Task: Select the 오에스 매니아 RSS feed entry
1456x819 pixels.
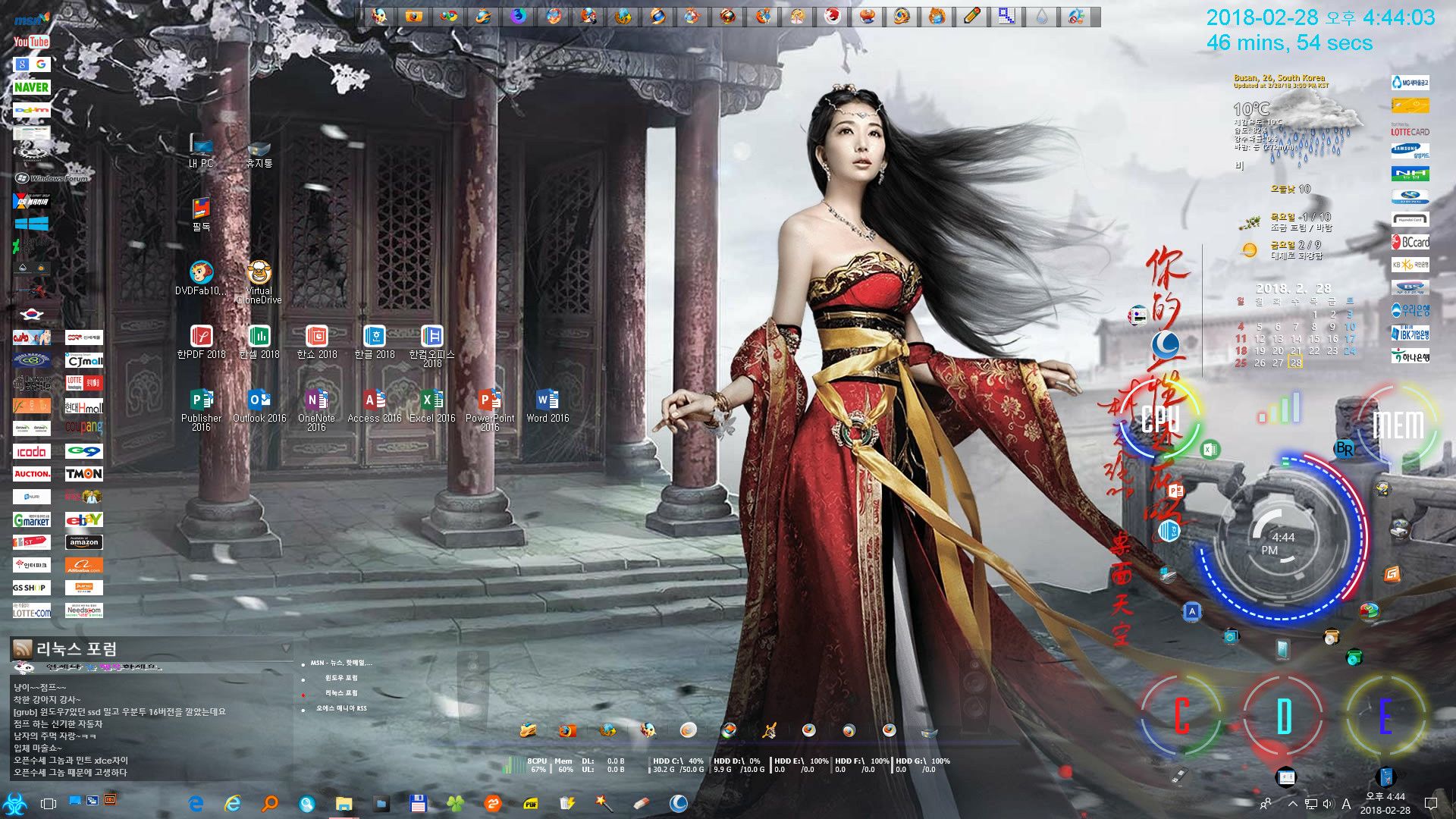Action: pos(341,708)
